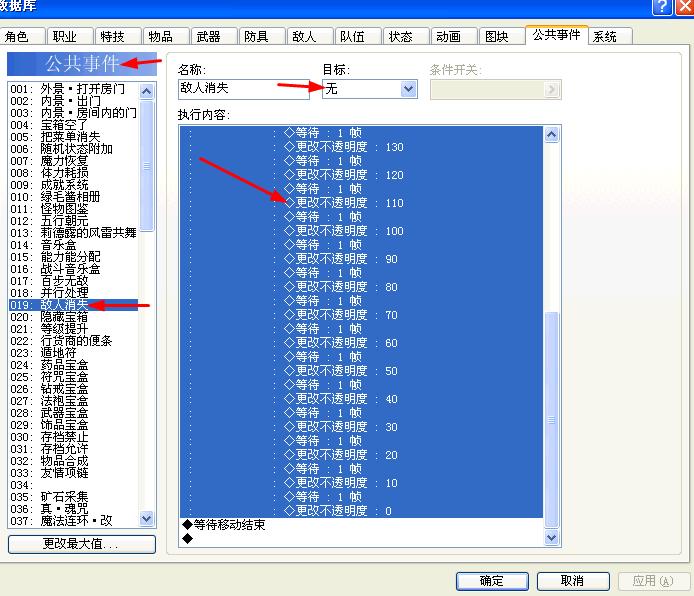Select event 035: 矿石采集

click(73, 497)
